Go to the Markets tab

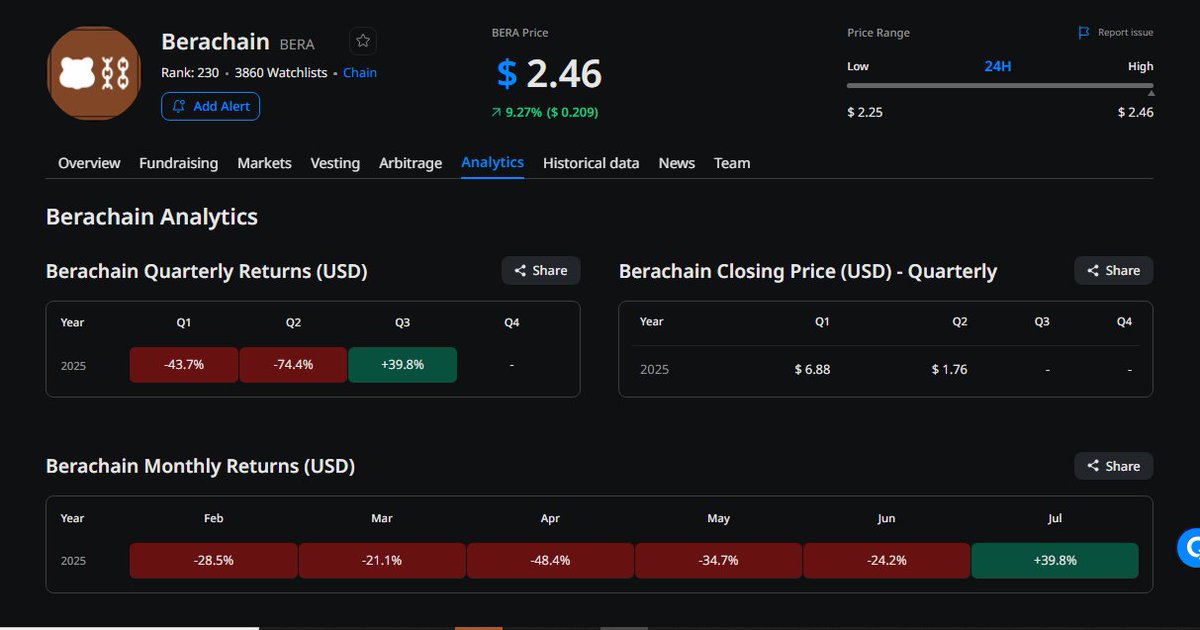(x=264, y=163)
